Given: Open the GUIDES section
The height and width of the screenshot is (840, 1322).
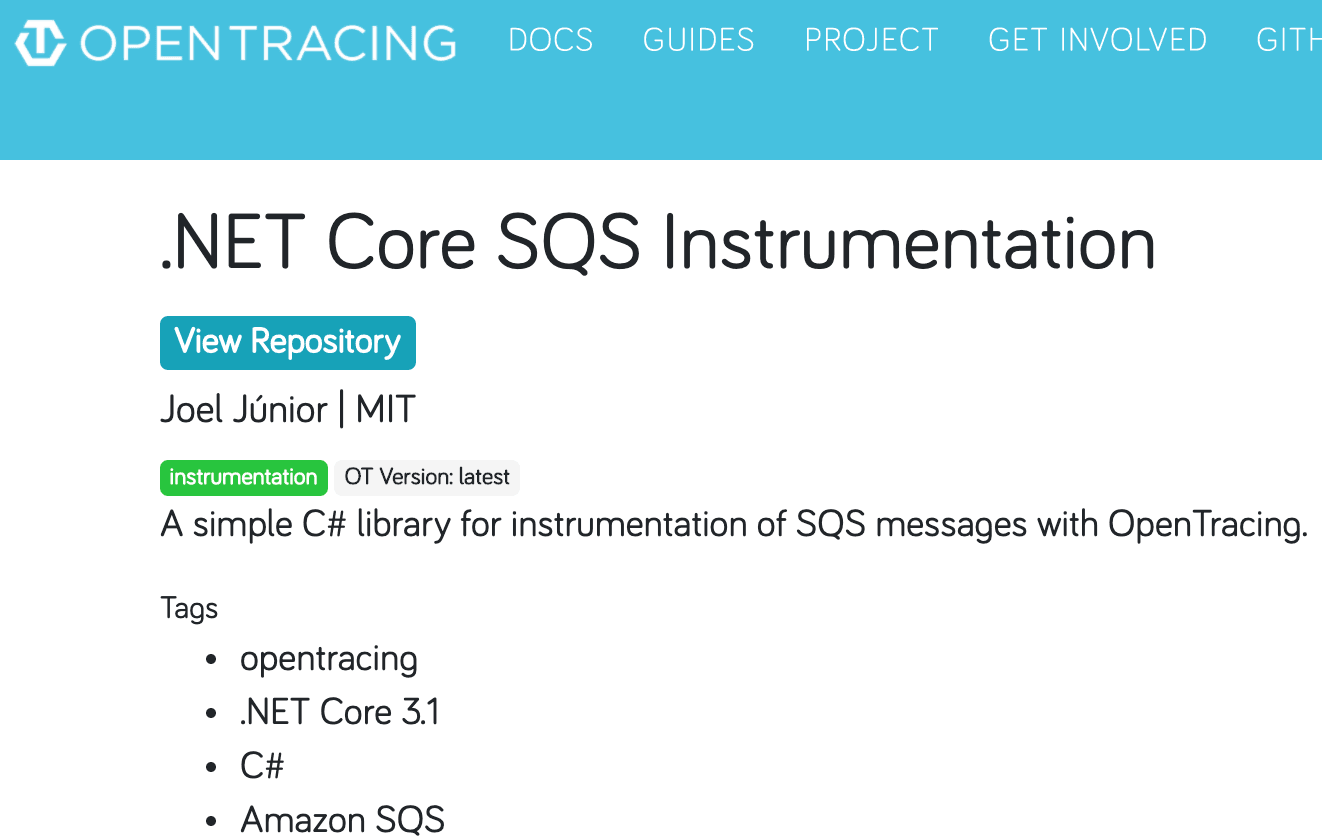Looking at the screenshot, I should pyautogui.click(x=698, y=41).
